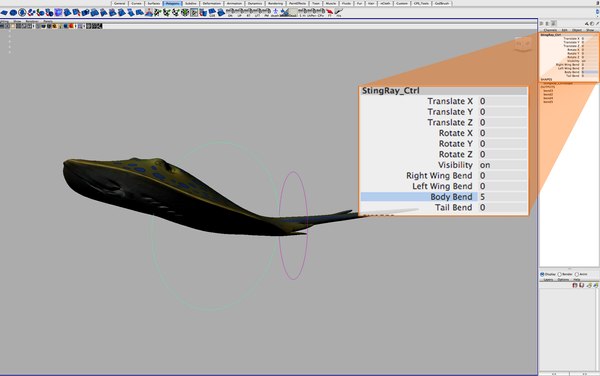Switch to the Hair shelf tab

371,3
